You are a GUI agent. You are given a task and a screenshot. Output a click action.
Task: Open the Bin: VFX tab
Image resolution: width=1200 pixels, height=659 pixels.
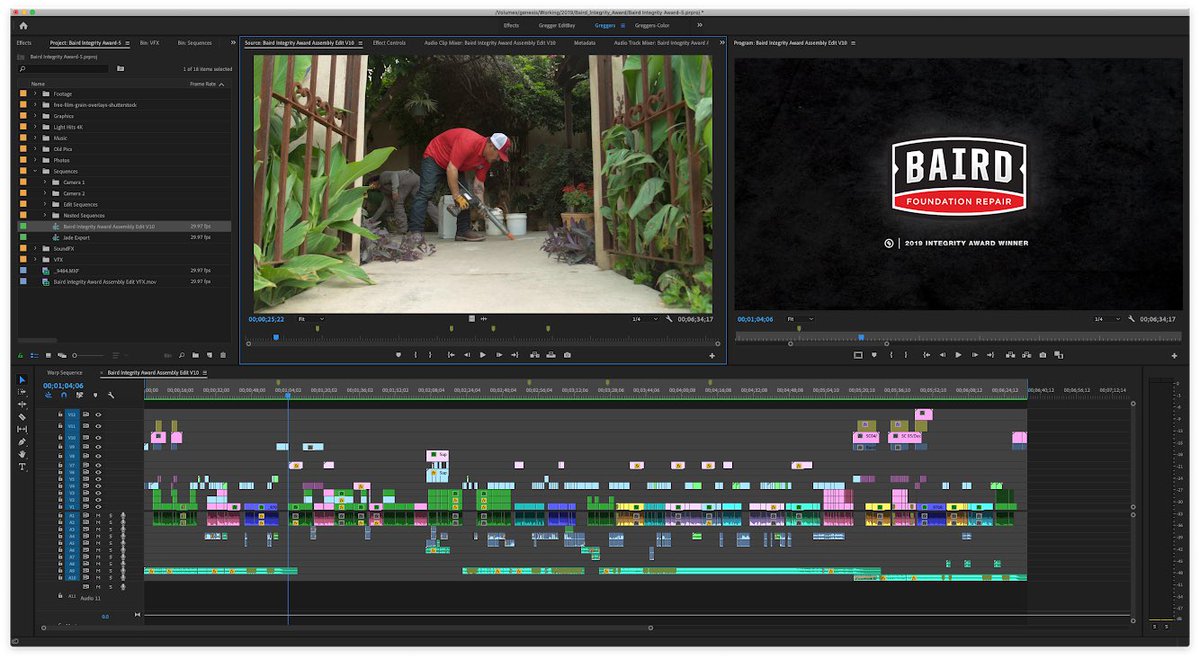[x=149, y=43]
